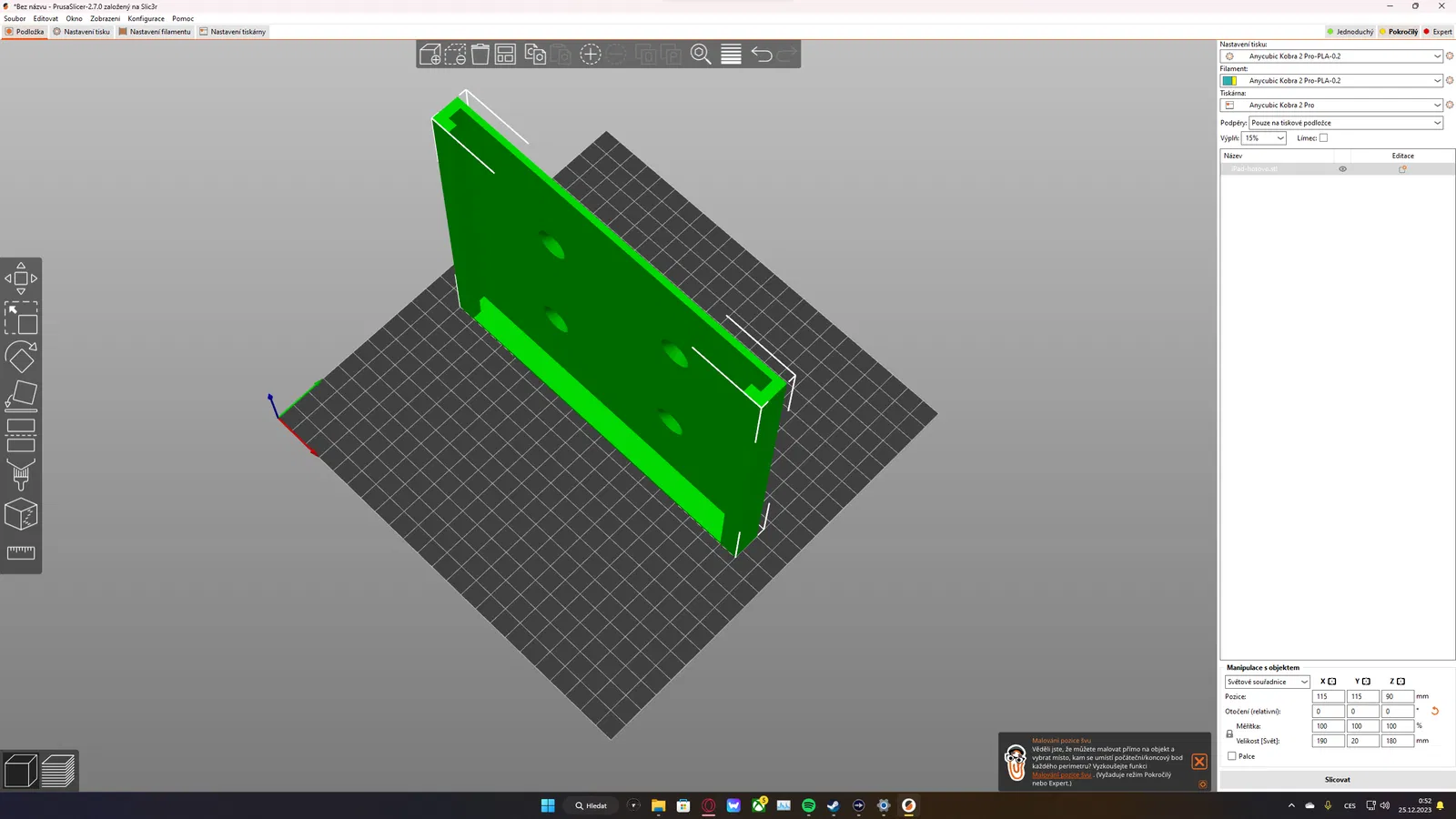Image resolution: width=1456 pixels, height=819 pixels.
Task: Open the Malování pozice švu hint link
Action: [x=1061, y=775]
